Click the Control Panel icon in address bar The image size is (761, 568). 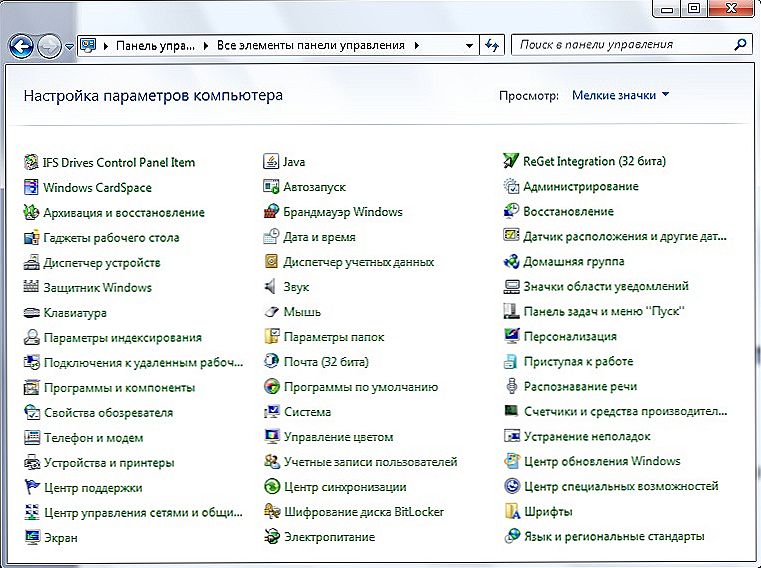point(88,46)
